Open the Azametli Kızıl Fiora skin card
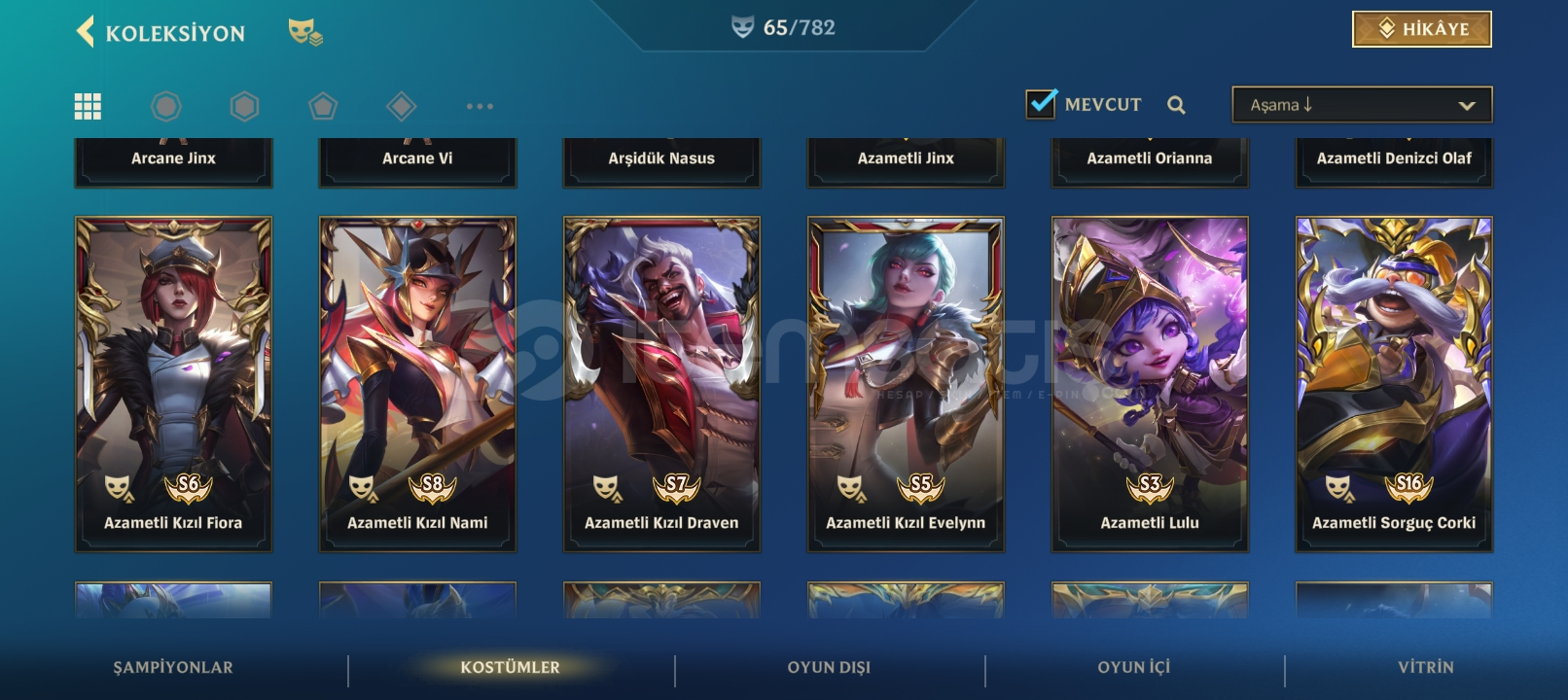Image resolution: width=1568 pixels, height=700 pixels. click(x=173, y=384)
